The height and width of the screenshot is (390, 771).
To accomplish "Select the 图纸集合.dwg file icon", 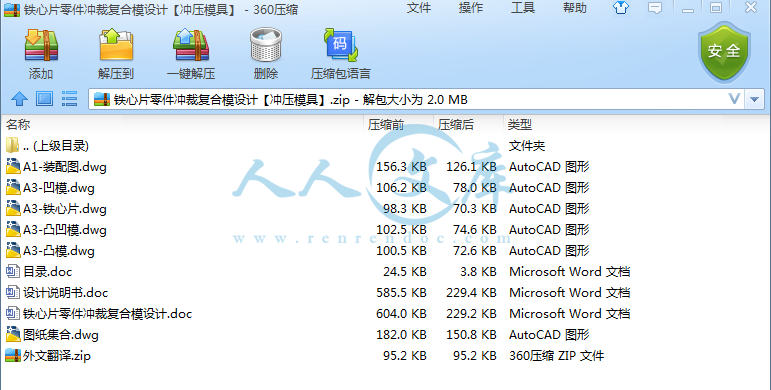I will pos(13,335).
